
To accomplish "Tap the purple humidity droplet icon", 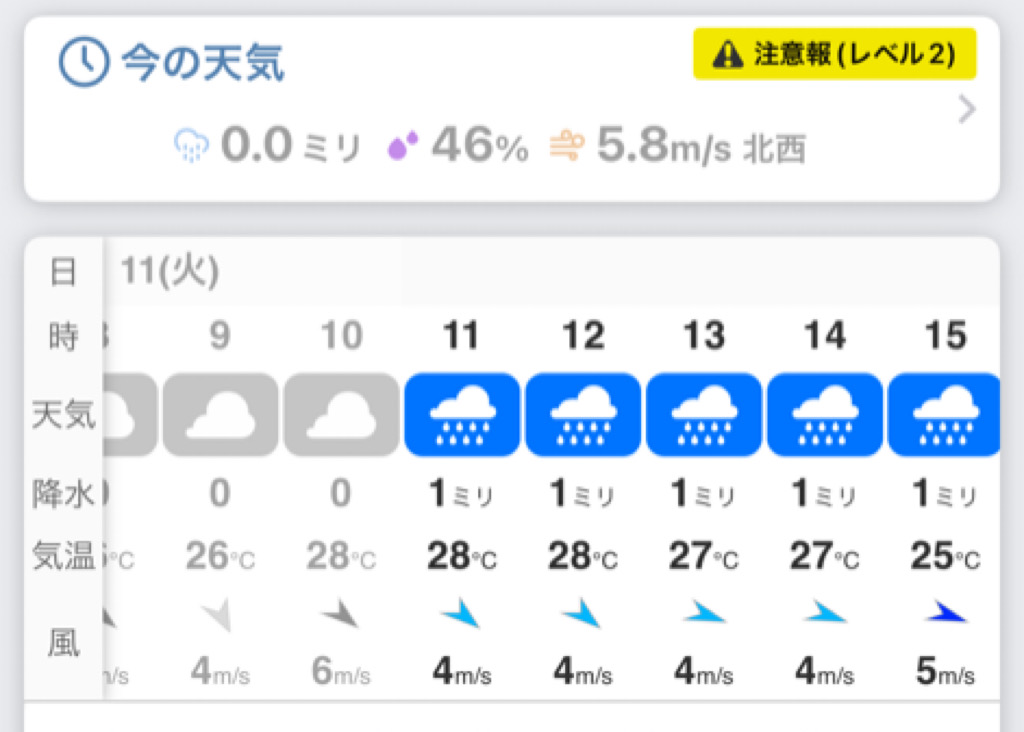I will [x=403, y=145].
